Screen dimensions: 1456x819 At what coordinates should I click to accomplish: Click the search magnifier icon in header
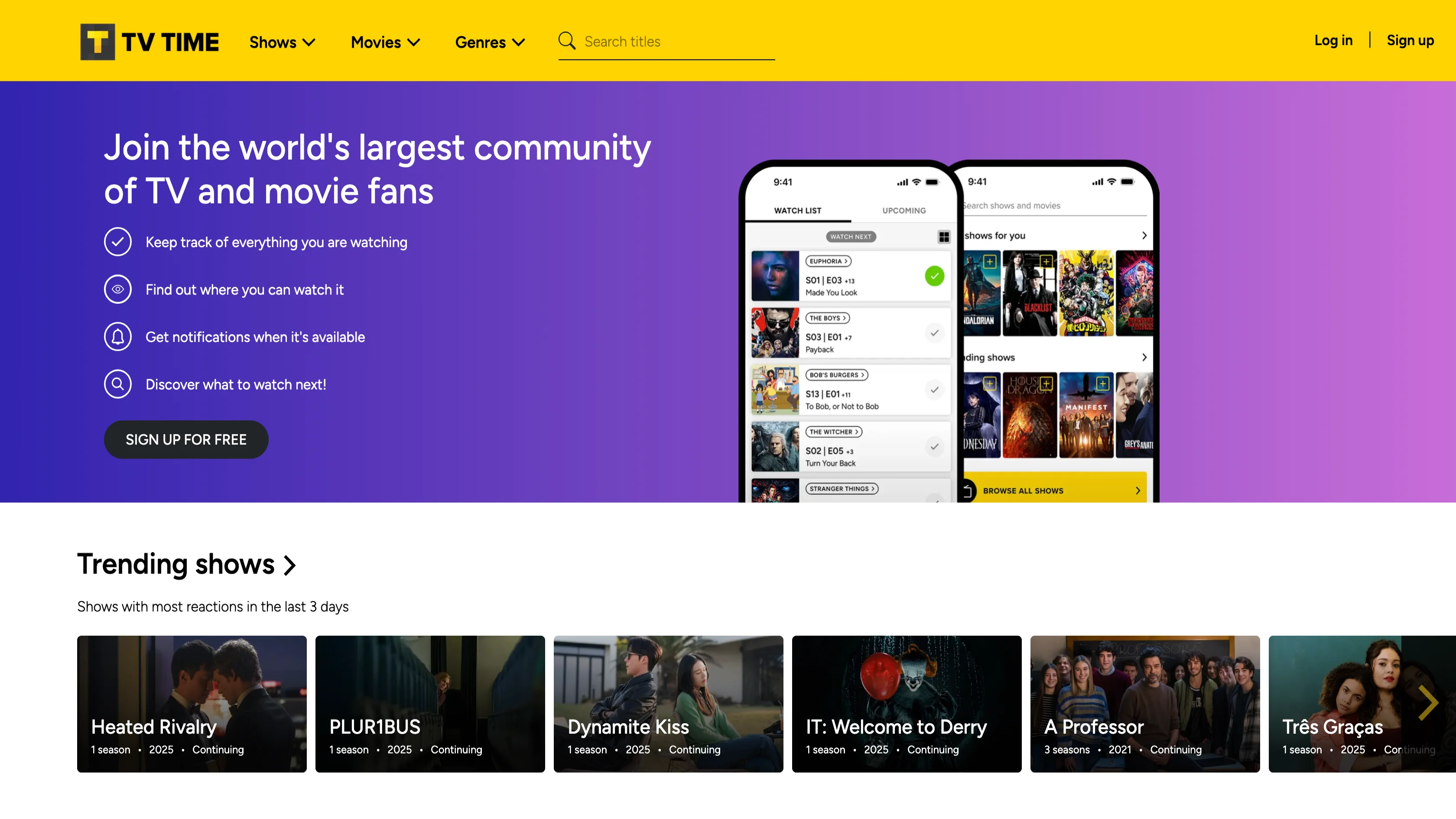click(566, 41)
